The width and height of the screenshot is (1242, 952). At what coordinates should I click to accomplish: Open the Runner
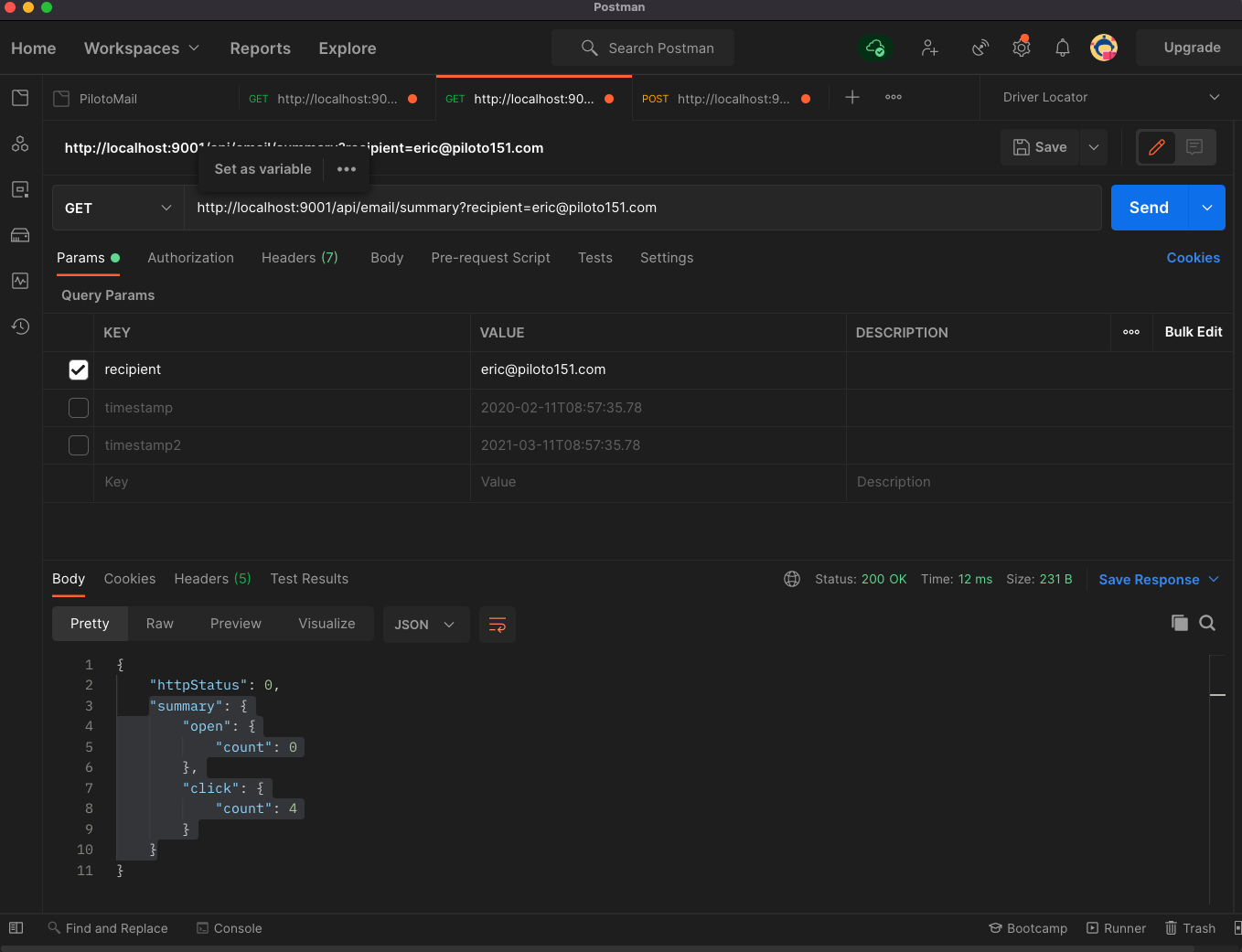tap(1116, 928)
